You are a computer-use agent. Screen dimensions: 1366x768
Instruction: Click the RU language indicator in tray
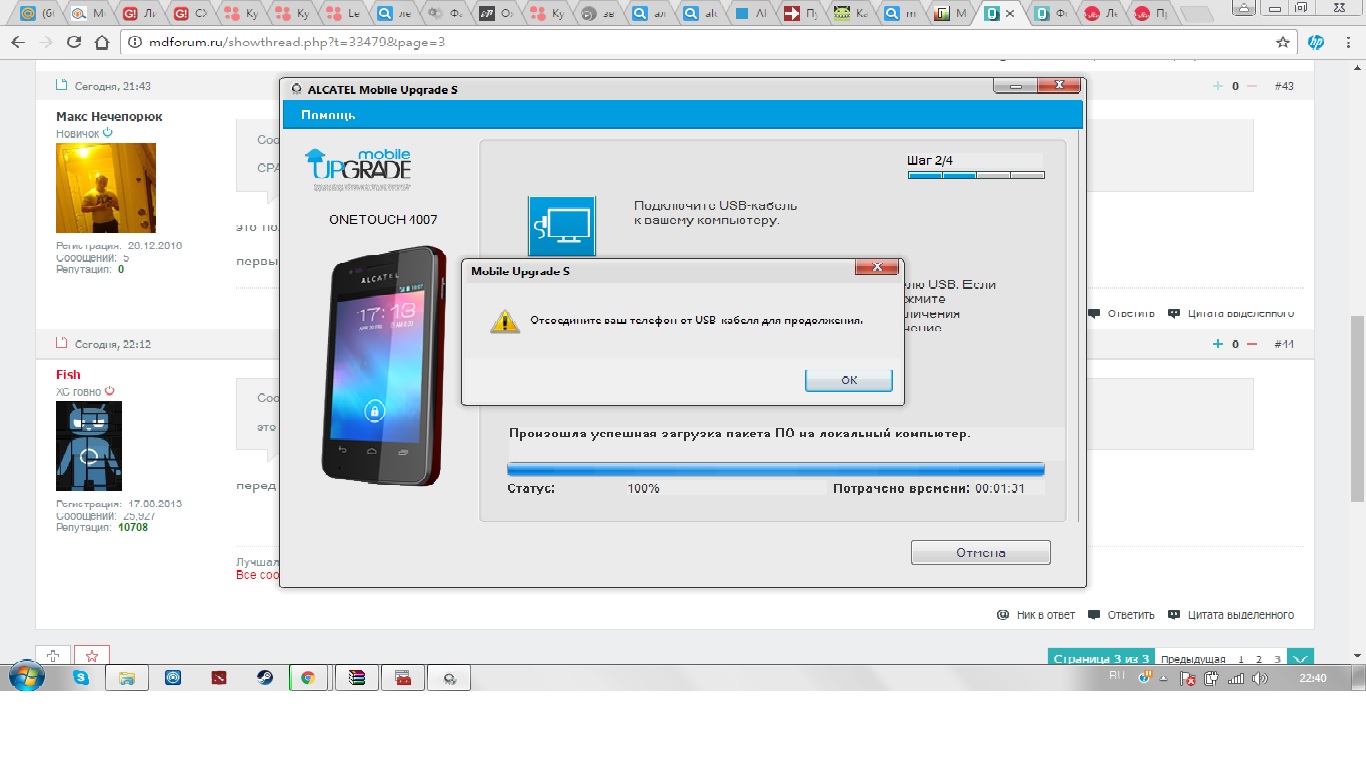1117,677
